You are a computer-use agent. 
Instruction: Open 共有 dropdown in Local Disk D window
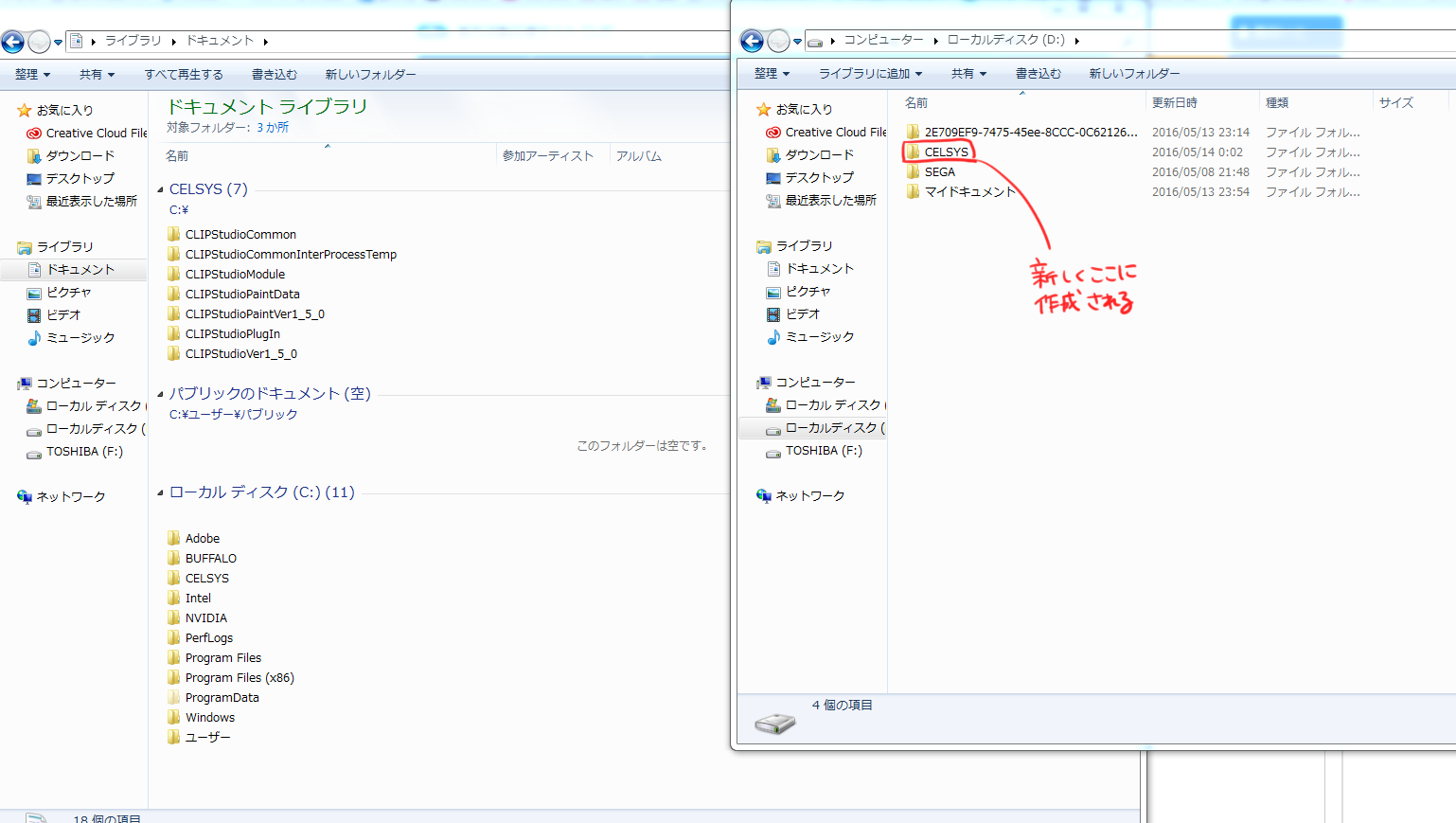(969, 73)
